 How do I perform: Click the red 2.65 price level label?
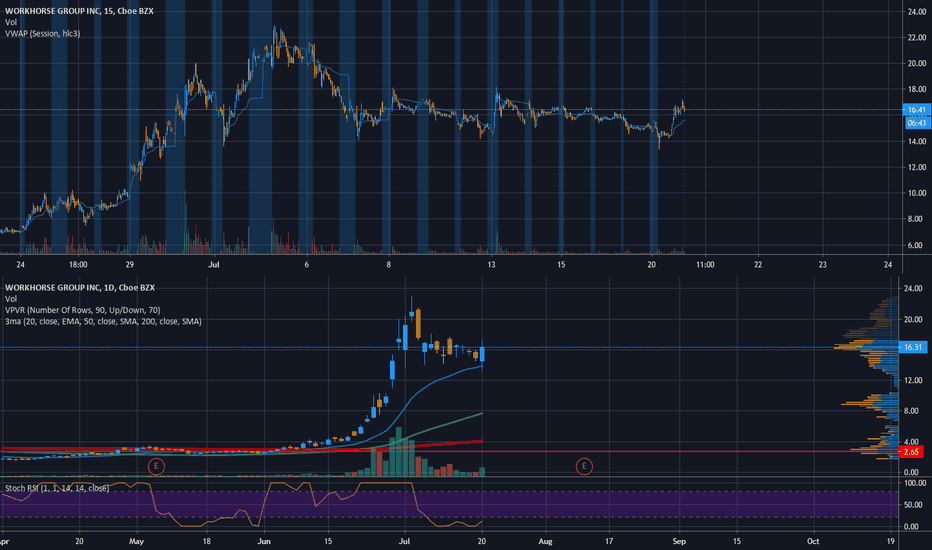(911, 452)
